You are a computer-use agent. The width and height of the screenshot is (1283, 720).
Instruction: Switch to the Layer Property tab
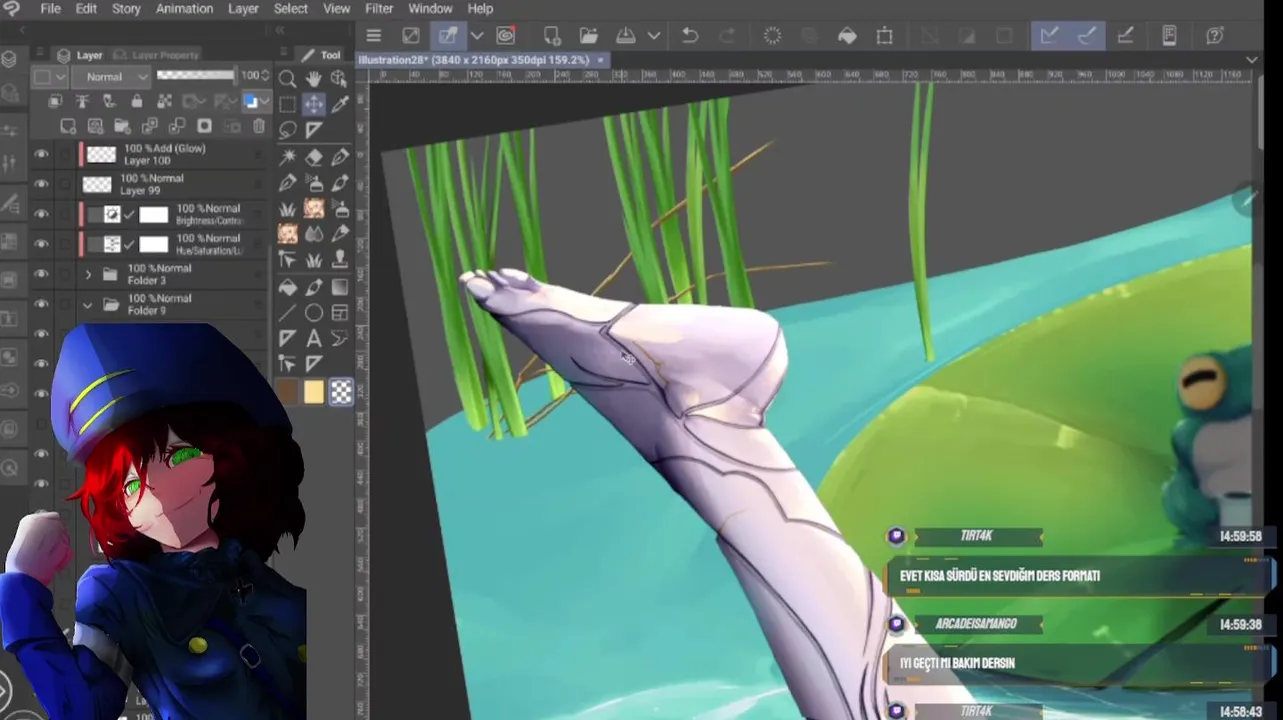click(x=158, y=55)
